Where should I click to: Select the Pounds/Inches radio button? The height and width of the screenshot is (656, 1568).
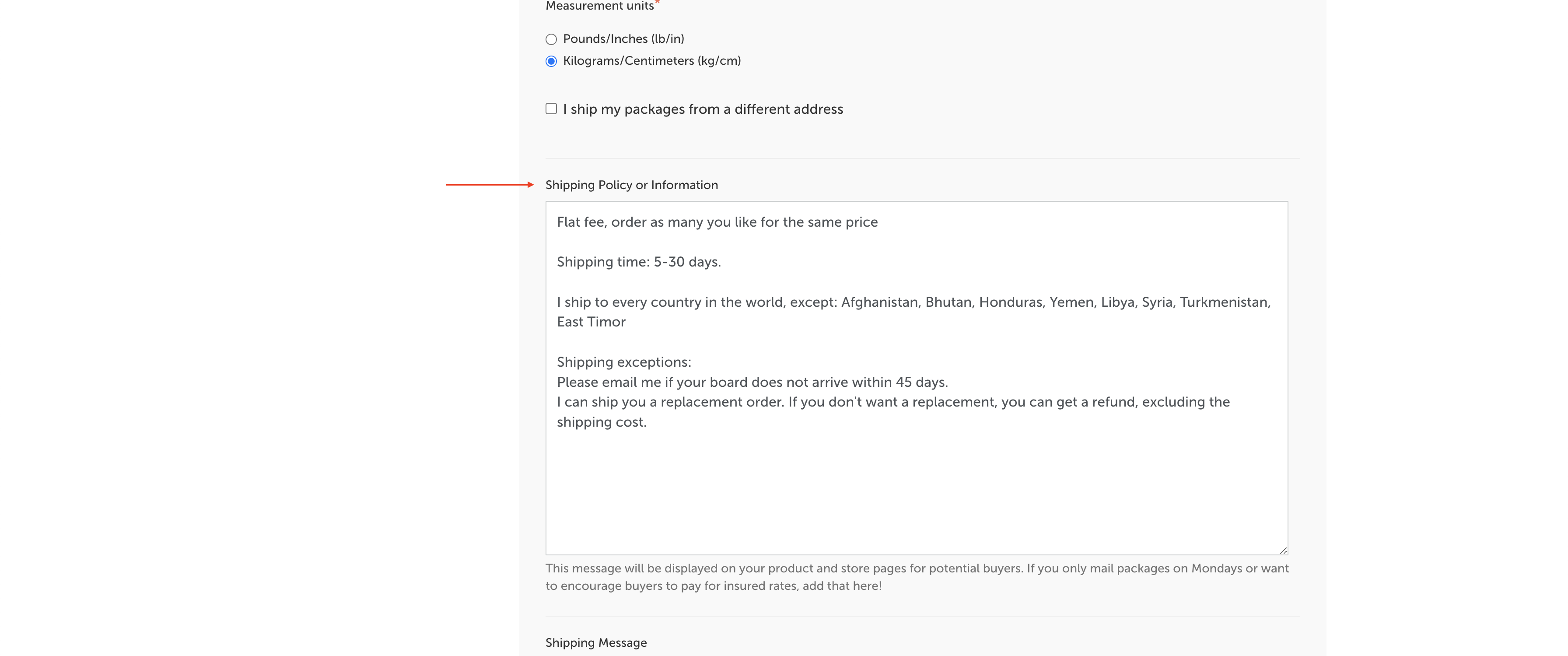pos(551,39)
